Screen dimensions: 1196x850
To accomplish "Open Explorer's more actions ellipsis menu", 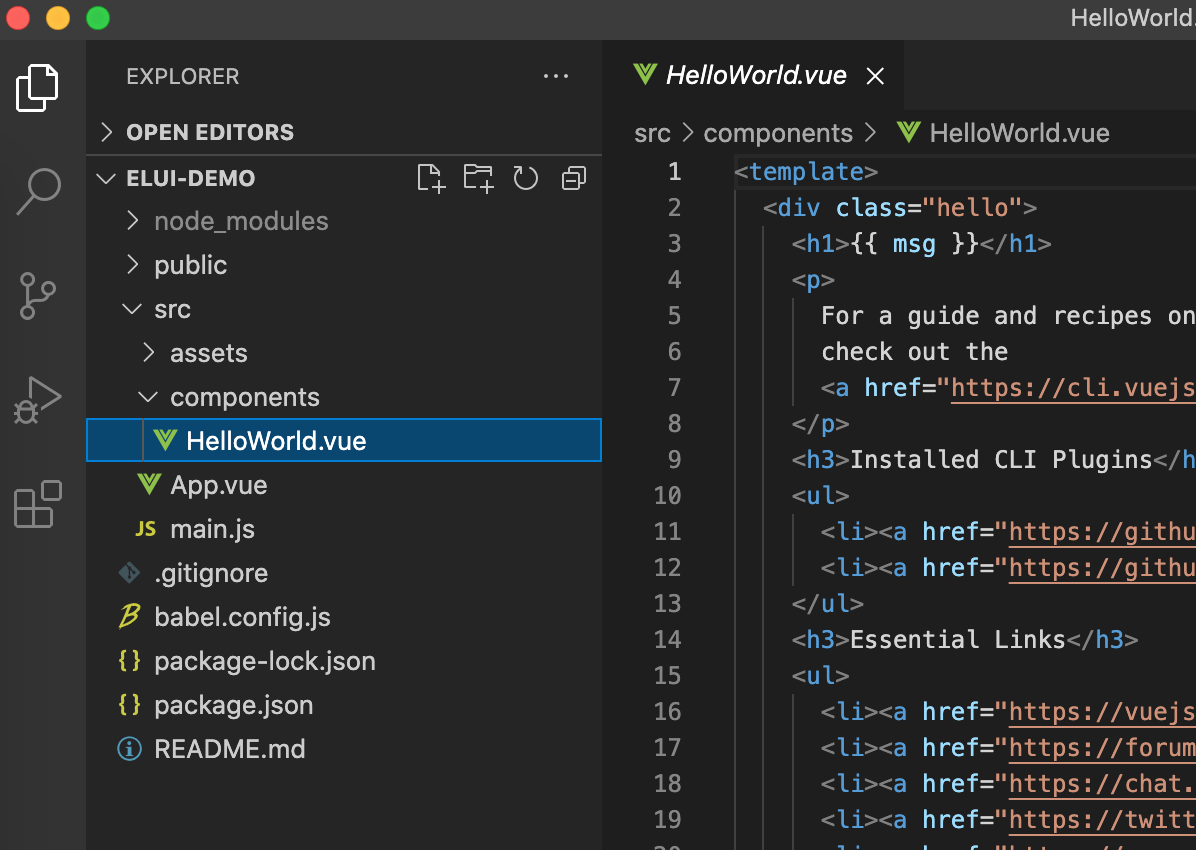I will point(555,76).
